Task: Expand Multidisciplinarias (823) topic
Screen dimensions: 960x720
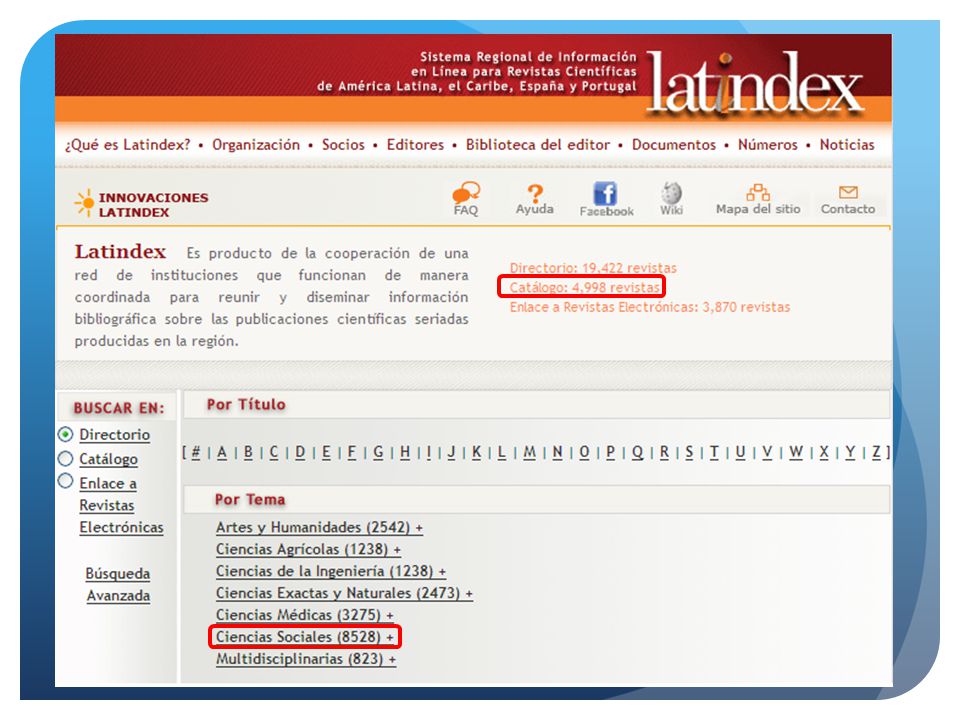Action: click(x=306, y=659)
